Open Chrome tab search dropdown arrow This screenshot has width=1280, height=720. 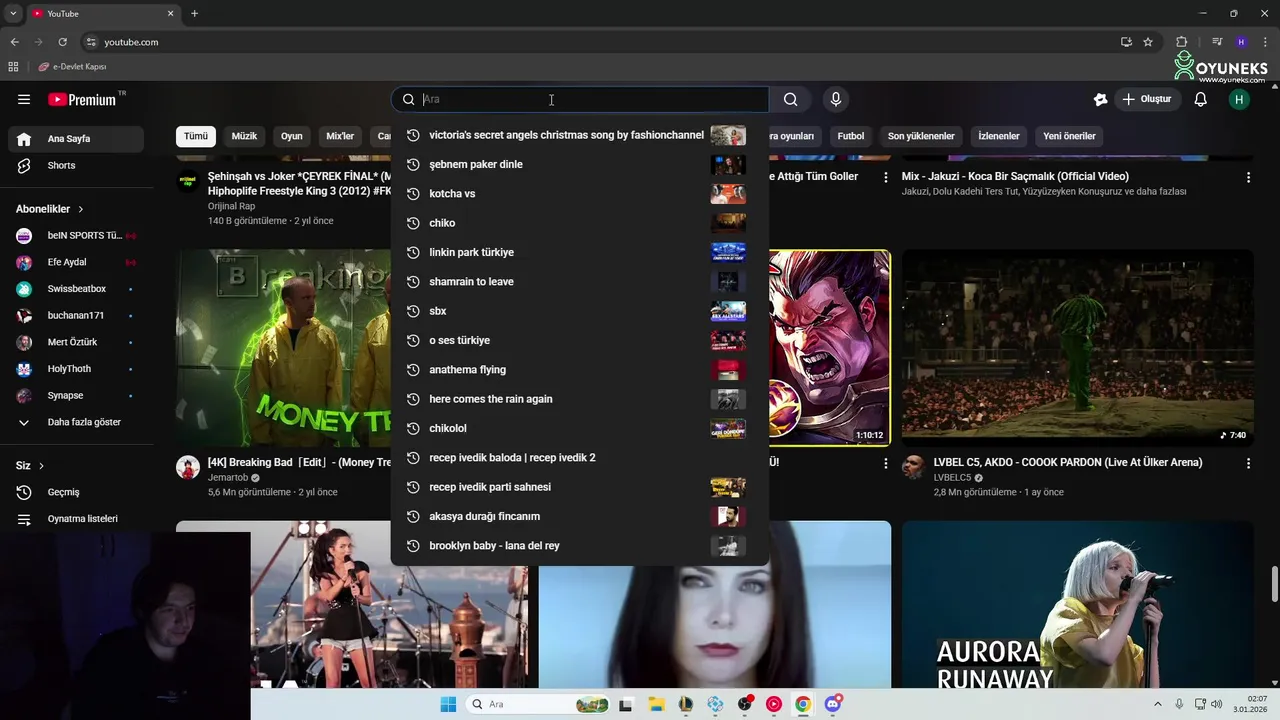(x=13, y=13)
